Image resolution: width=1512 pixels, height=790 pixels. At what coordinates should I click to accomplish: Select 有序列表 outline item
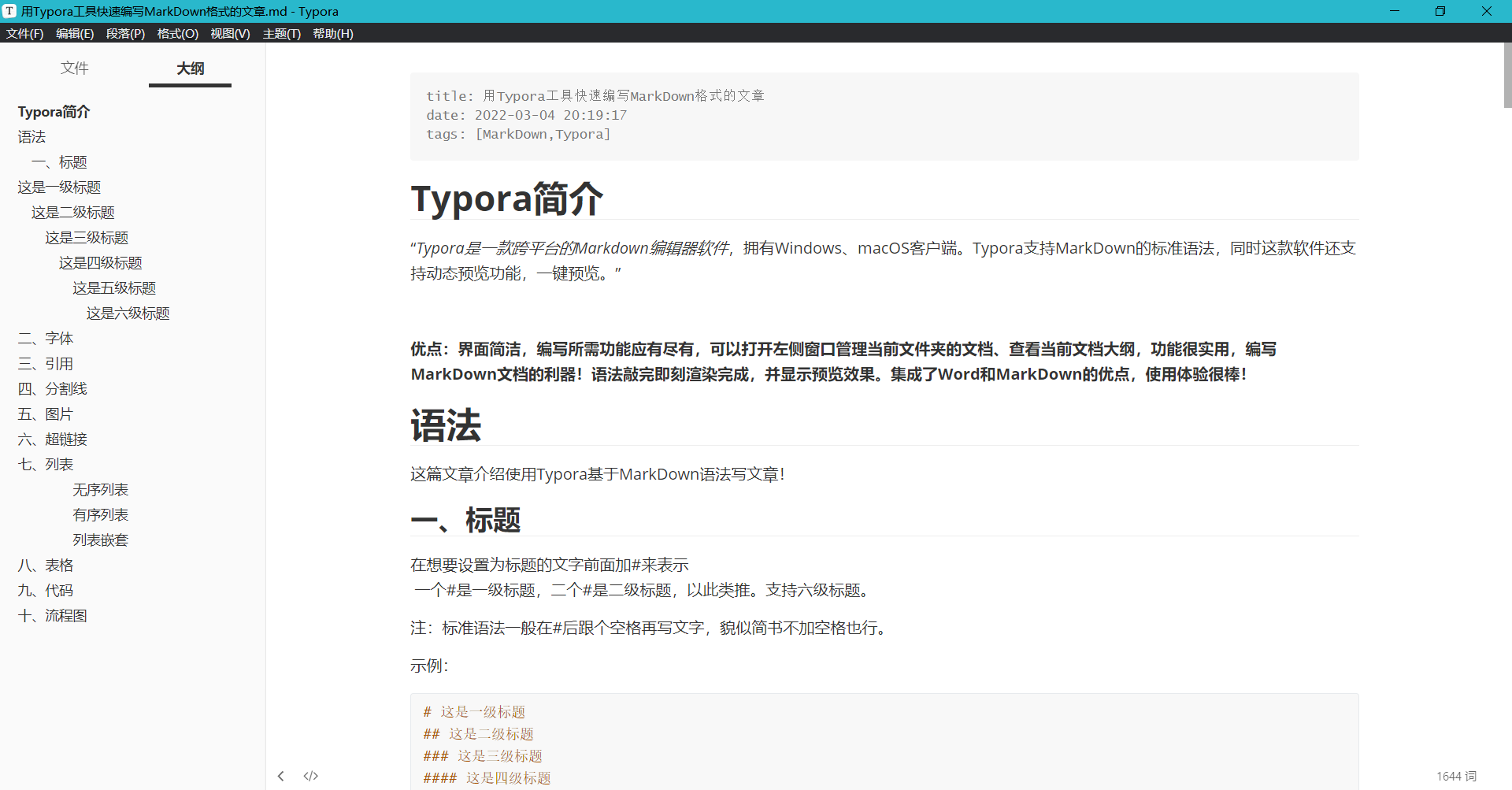[x=101, y=515]
